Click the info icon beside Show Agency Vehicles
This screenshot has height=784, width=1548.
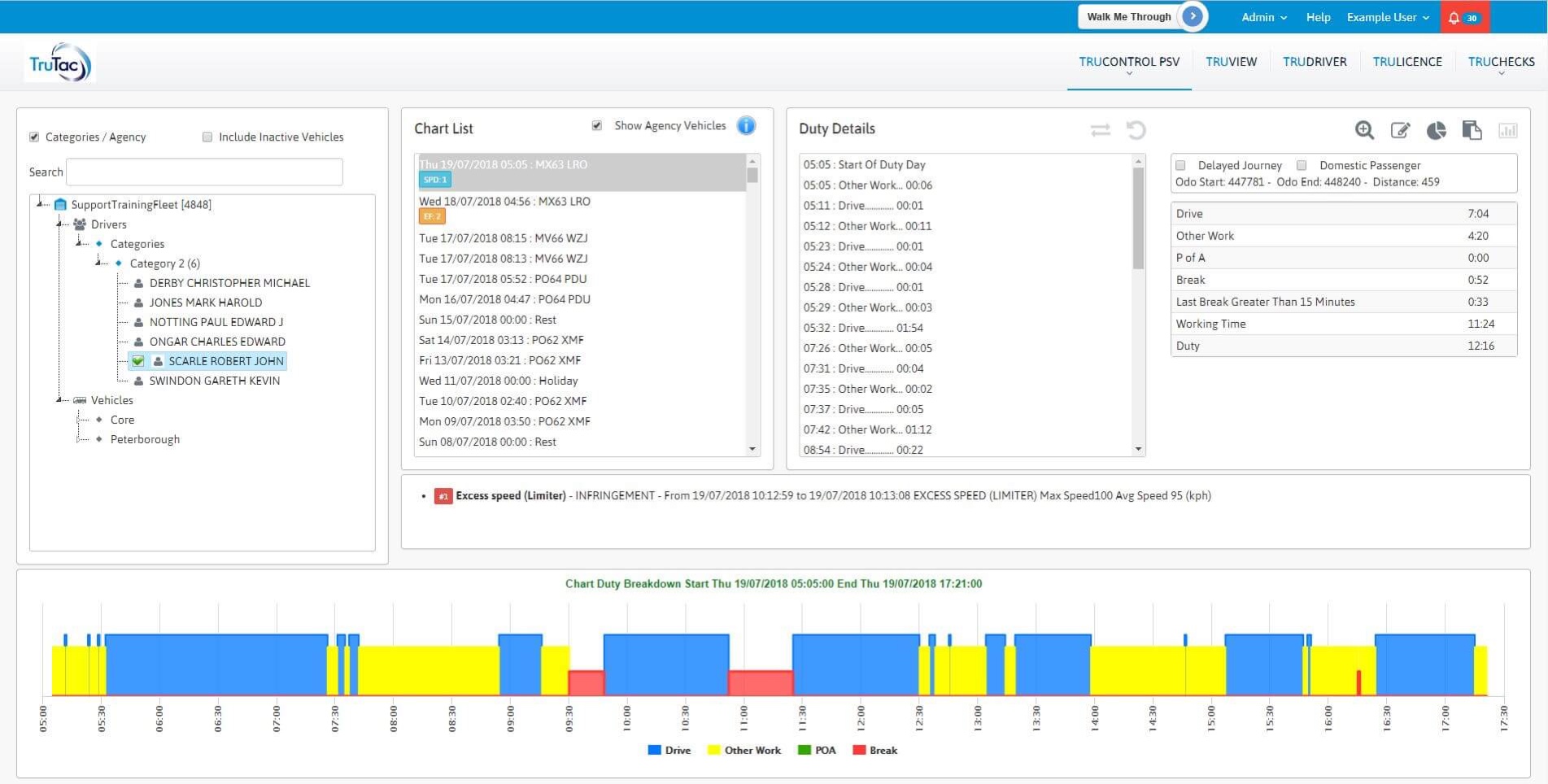(x=746, y=125)
